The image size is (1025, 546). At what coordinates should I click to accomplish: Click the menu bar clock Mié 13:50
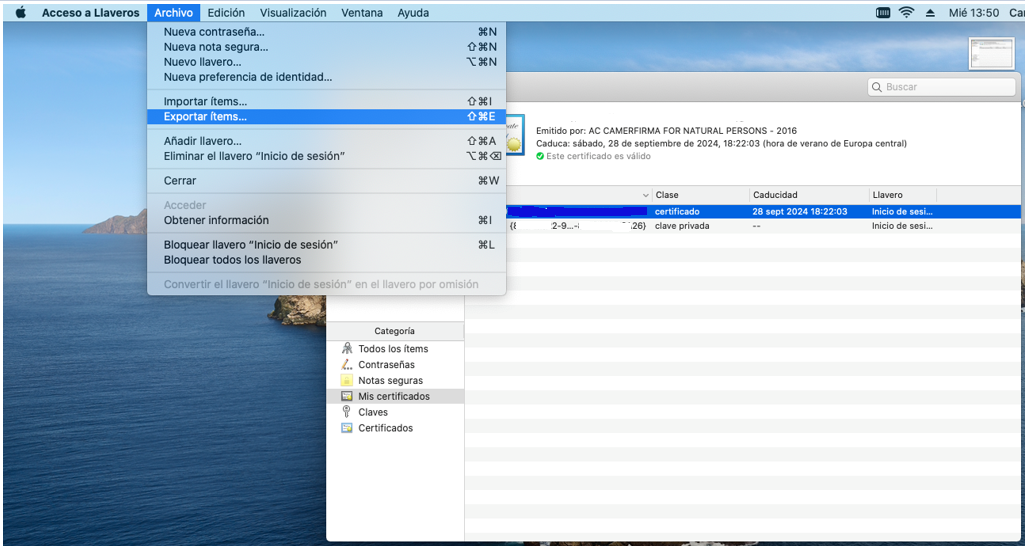(x=974, y=12)
